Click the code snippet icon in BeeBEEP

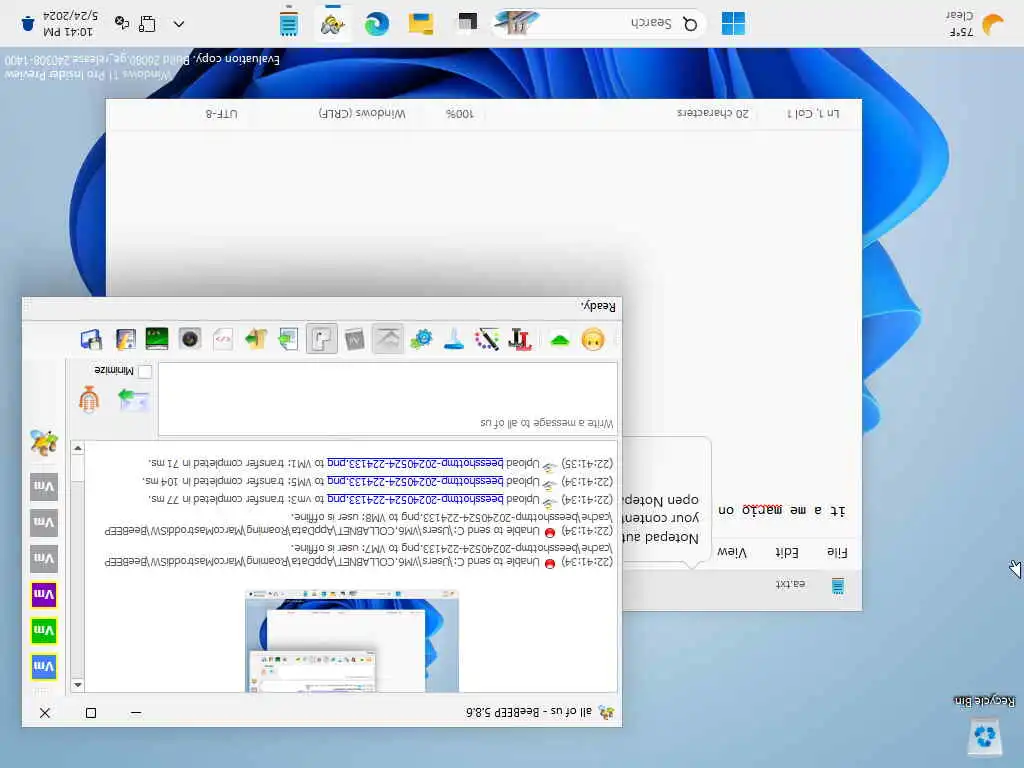[x=223, y=340]
